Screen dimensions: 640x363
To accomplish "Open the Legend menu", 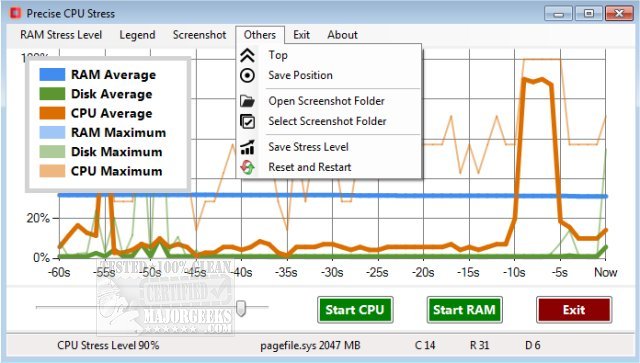I will pyautogui.click(x=137, y=35).
